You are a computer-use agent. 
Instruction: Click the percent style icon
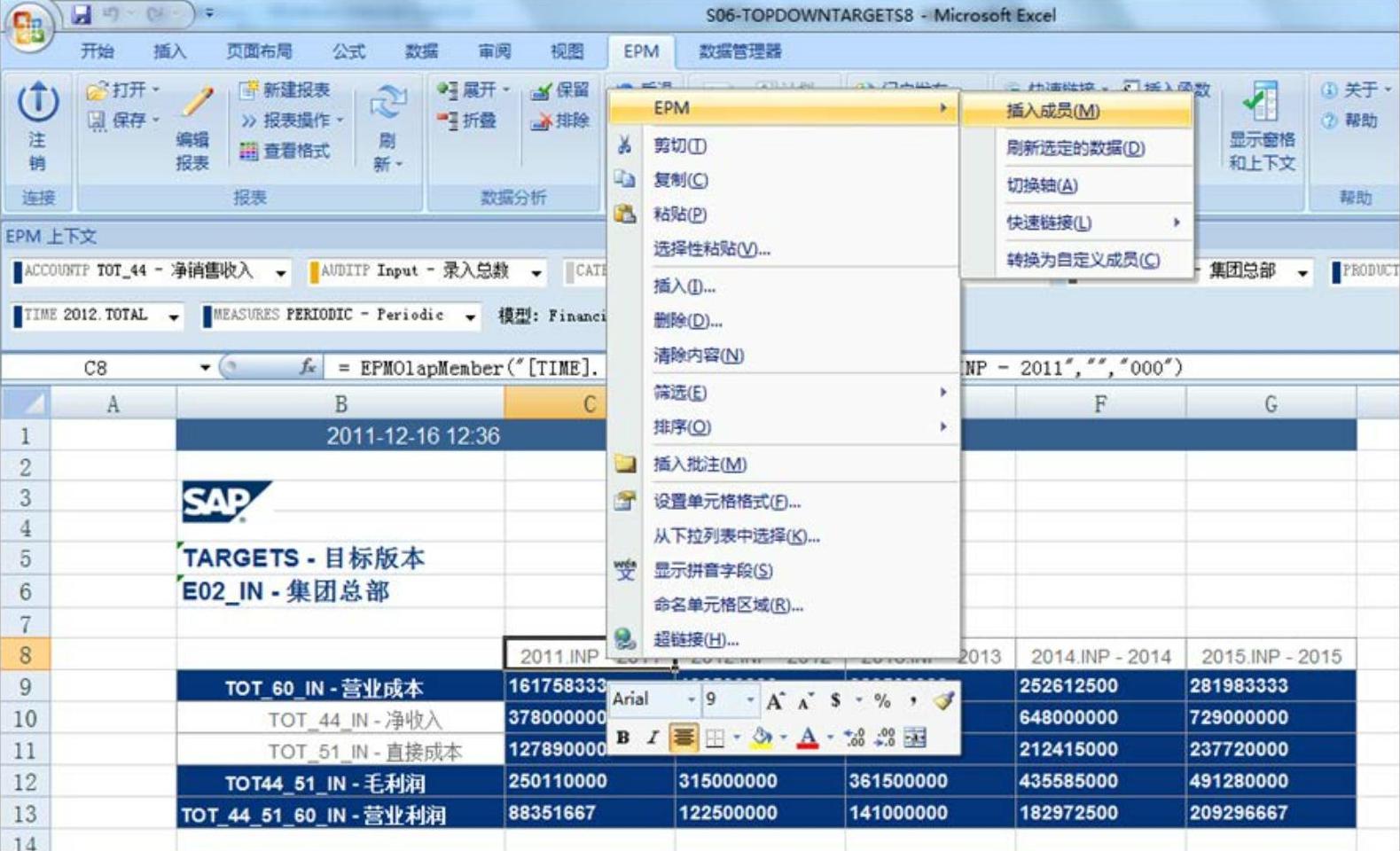[x=882, y=700]
